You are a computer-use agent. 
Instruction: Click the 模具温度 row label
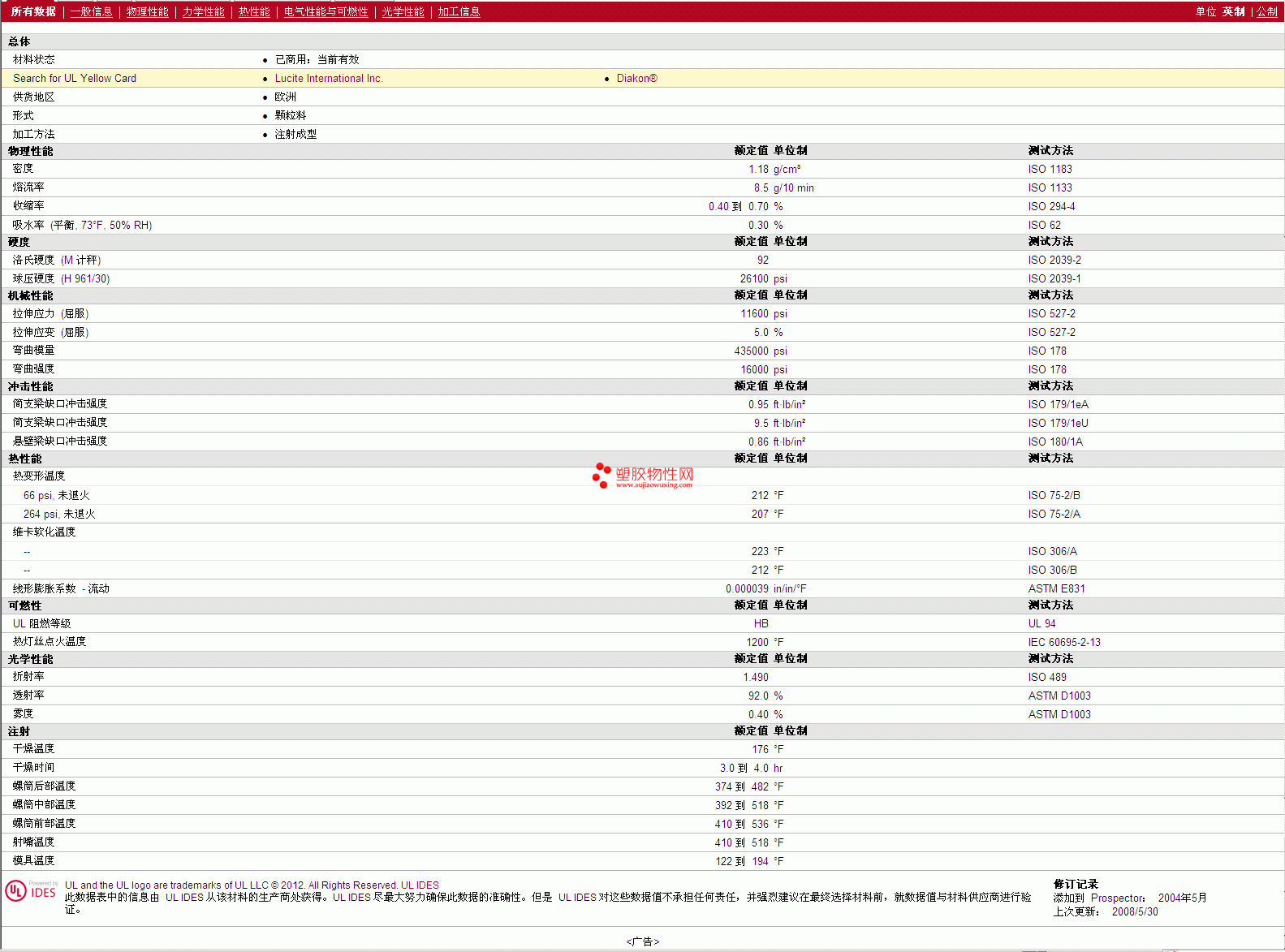pyautogui.click(x=33, y=861)
